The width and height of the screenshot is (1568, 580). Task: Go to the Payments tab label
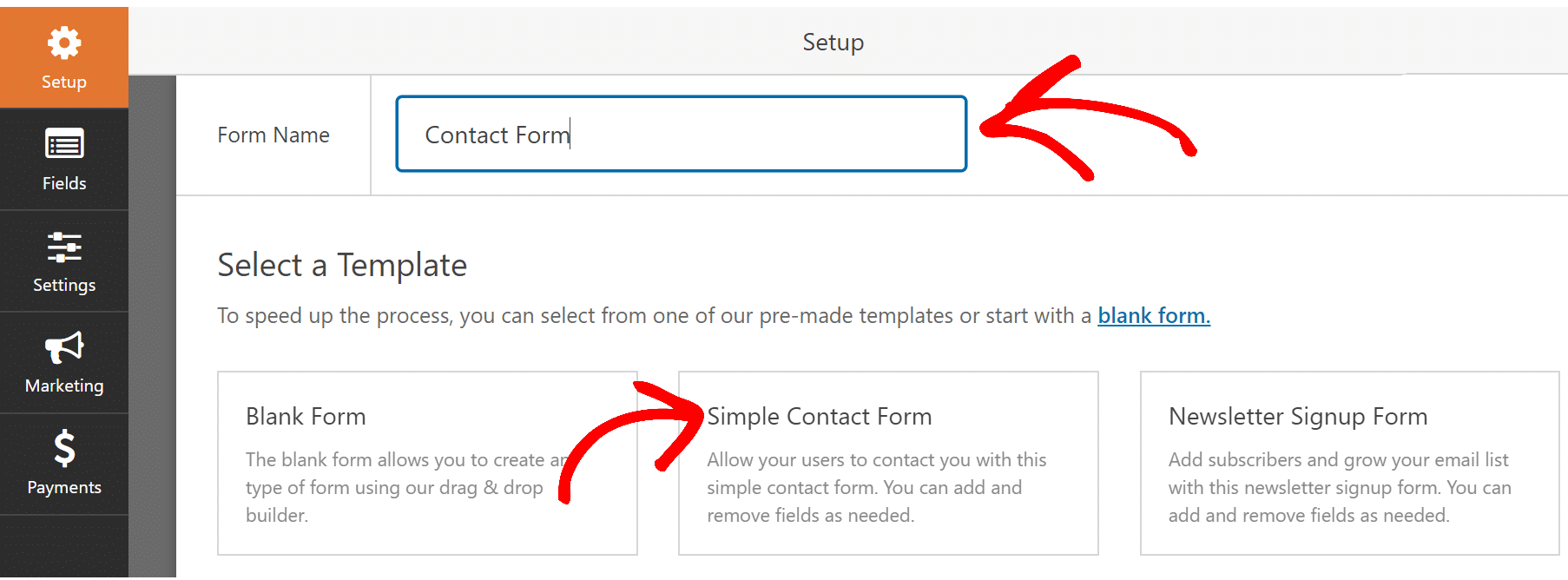coord(64,487)
